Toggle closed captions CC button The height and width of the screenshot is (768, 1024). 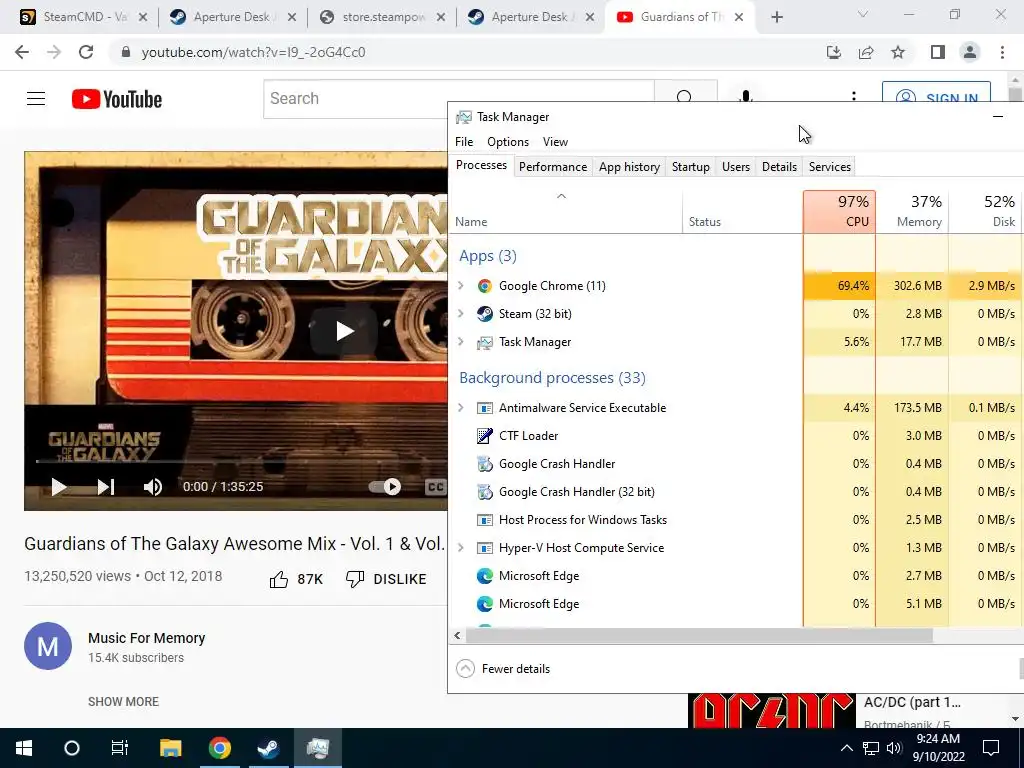coord(435,487)
